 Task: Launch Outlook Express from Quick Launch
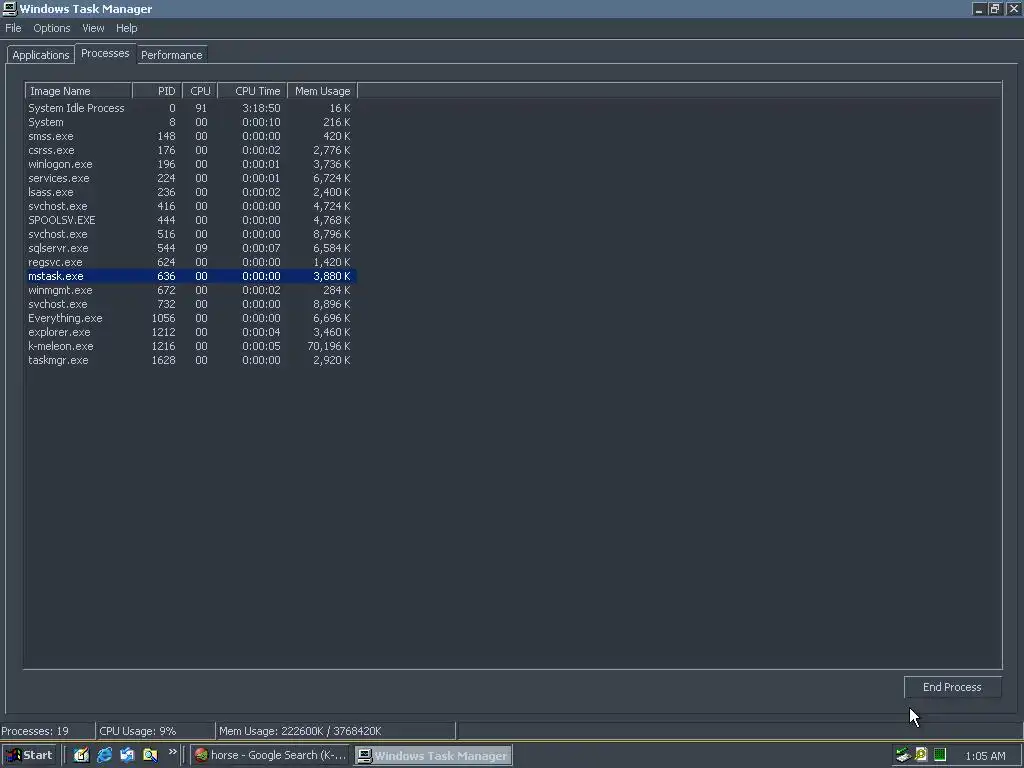127,755
